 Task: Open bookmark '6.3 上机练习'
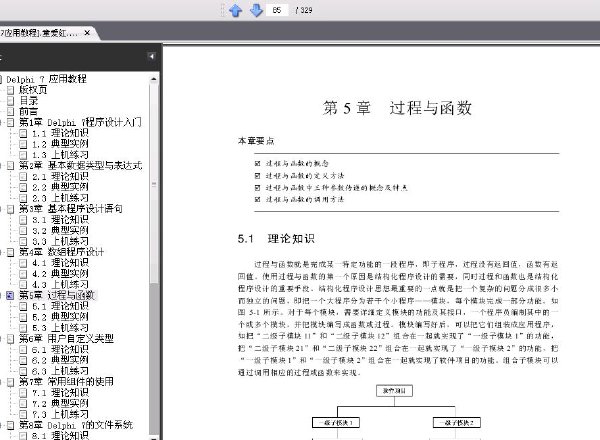pyautogui.click(x=60, y=371)
